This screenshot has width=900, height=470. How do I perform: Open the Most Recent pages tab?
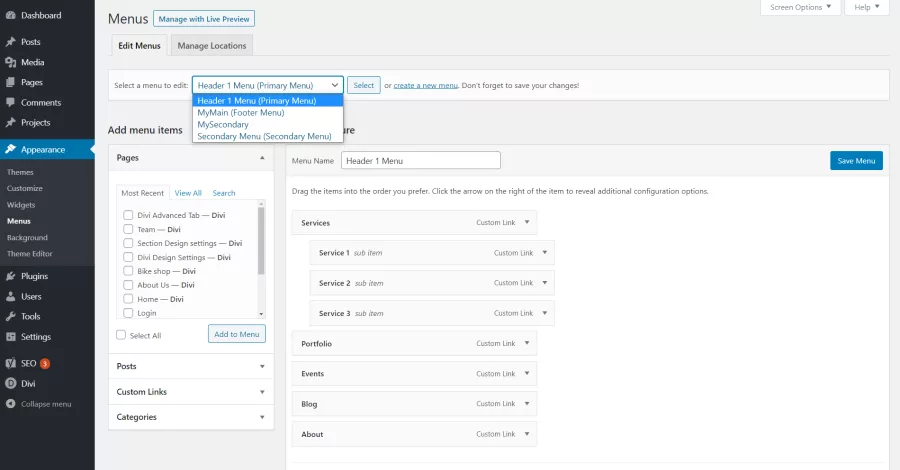coord(142,193)
